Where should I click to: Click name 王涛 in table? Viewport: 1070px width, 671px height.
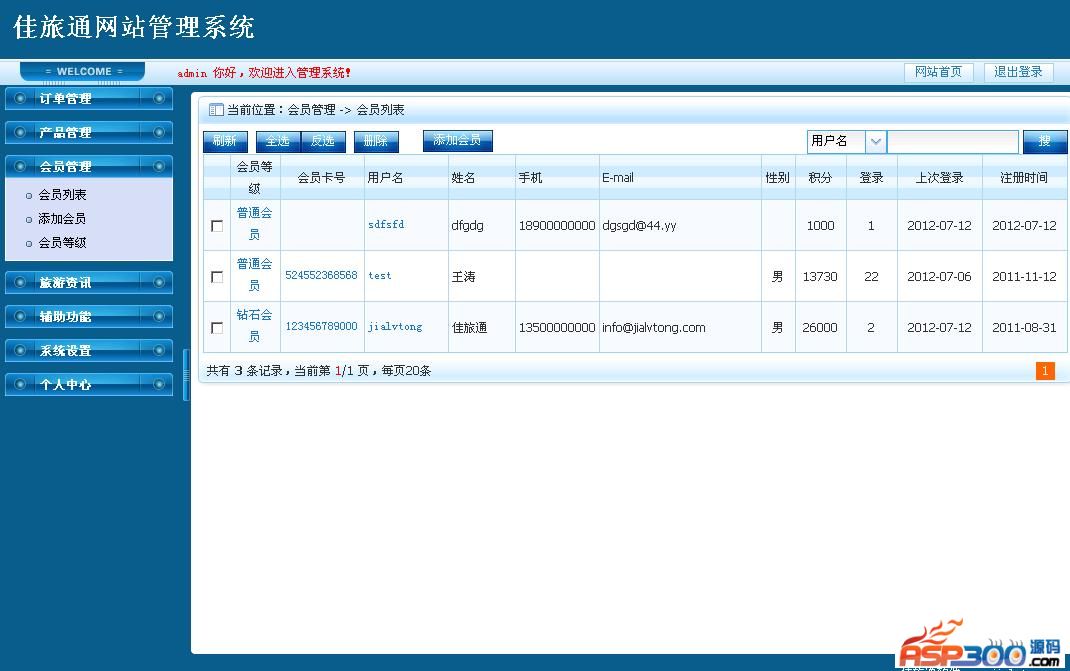pos(463,276)
